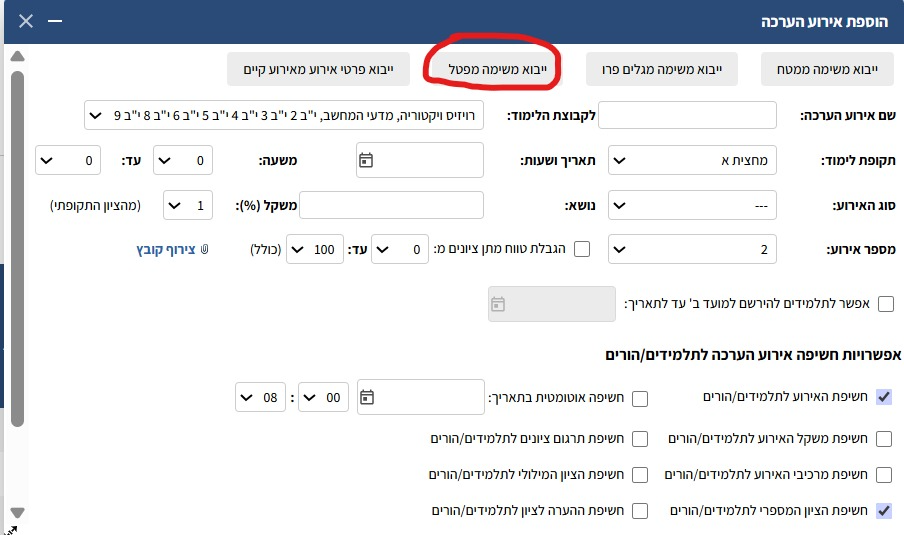Open grade range maximum dropdown showing 100

click(315, 249)
